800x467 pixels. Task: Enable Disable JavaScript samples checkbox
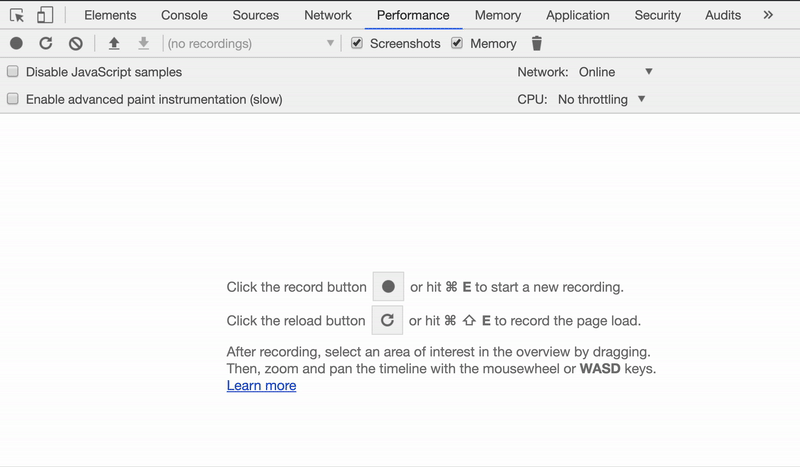13,71
